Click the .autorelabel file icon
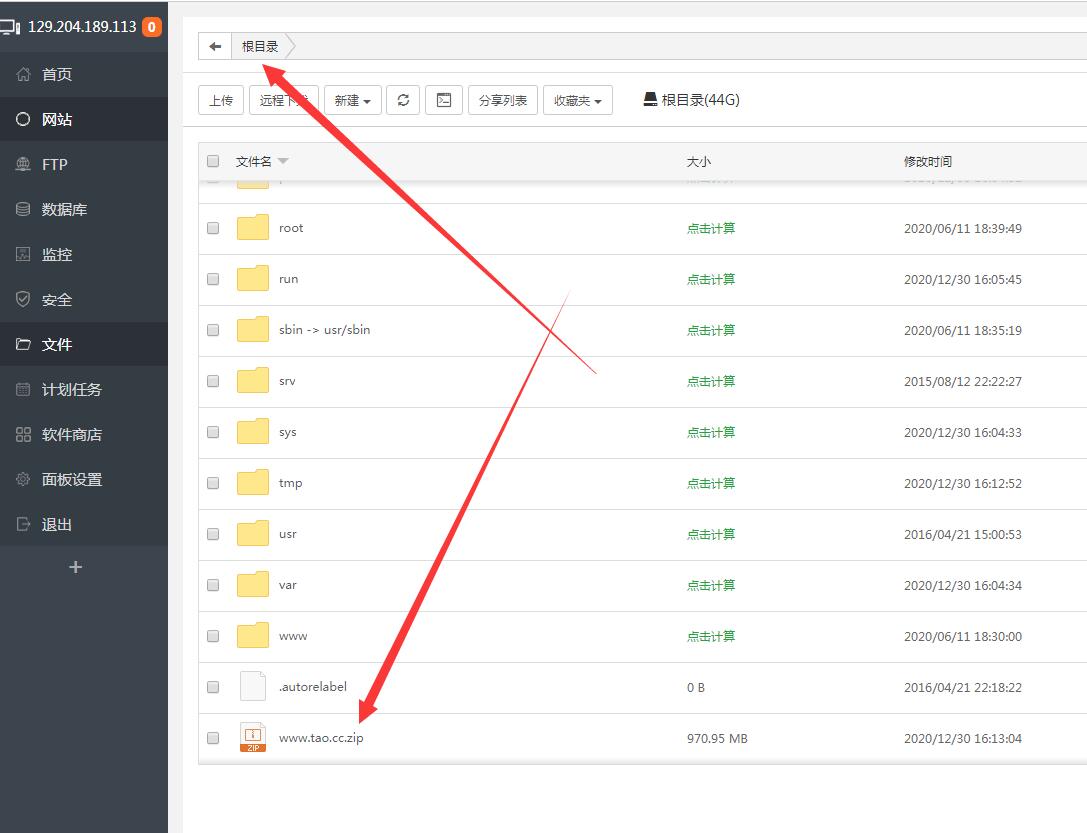This screenshot has height=833, width=1087. click(253, 687)
